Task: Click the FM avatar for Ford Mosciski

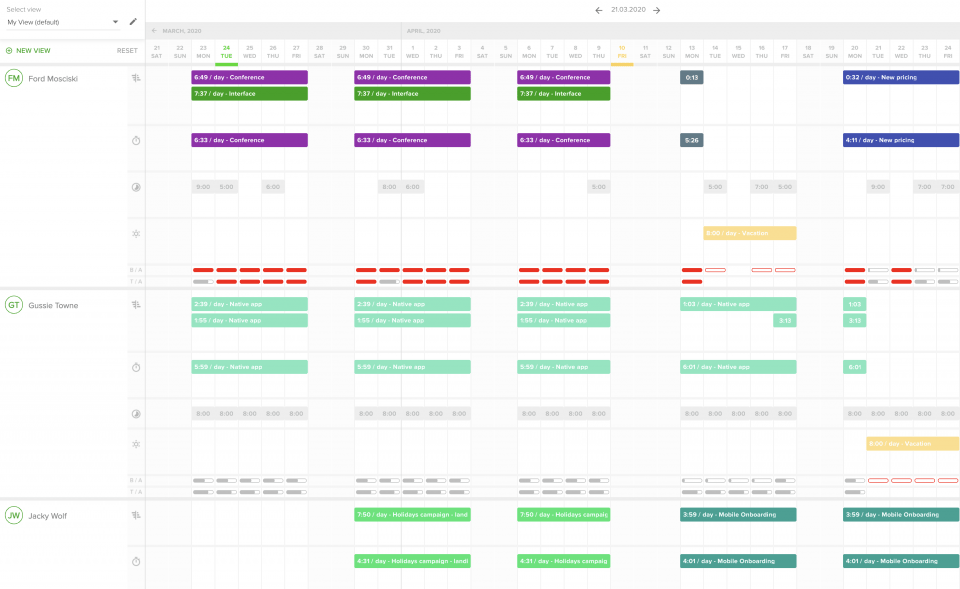Action: (x=14, y=78)
